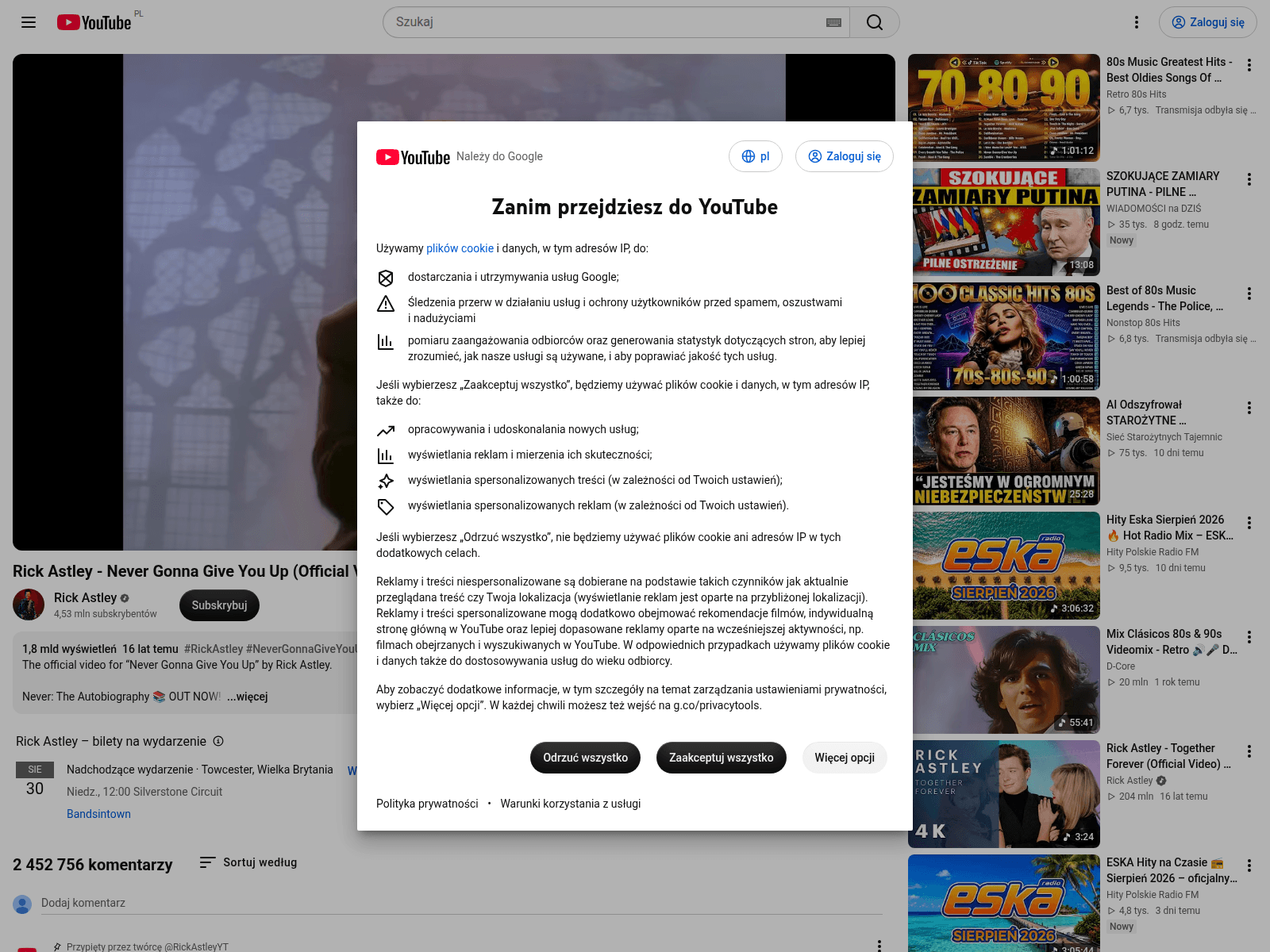Expand description with ...więcej
The width and height of the screenshot is (1270, 952).
[x=248, y=697]
